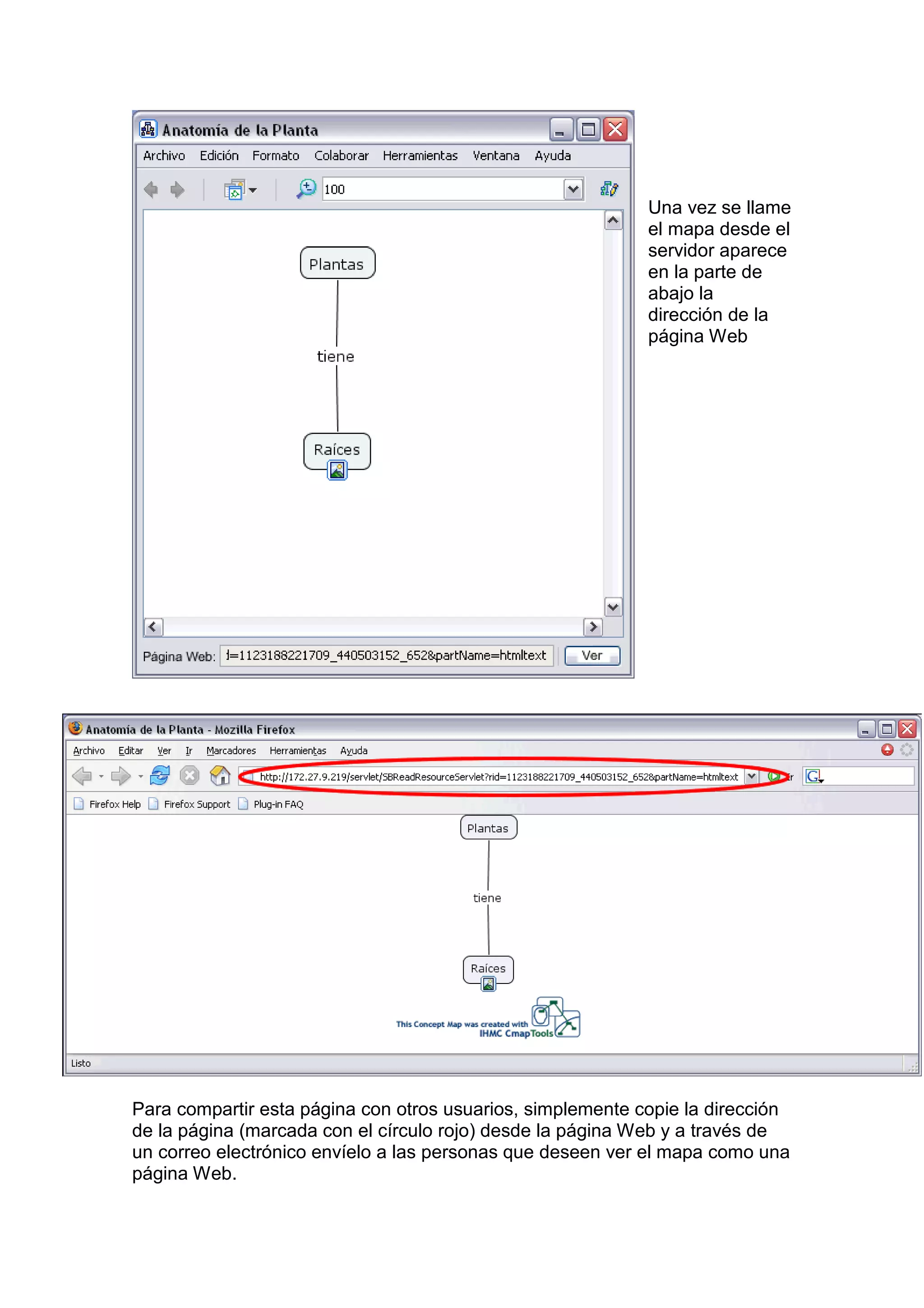
Task: Click the CmapTools back navigation arrow
Action: point(151,189)
